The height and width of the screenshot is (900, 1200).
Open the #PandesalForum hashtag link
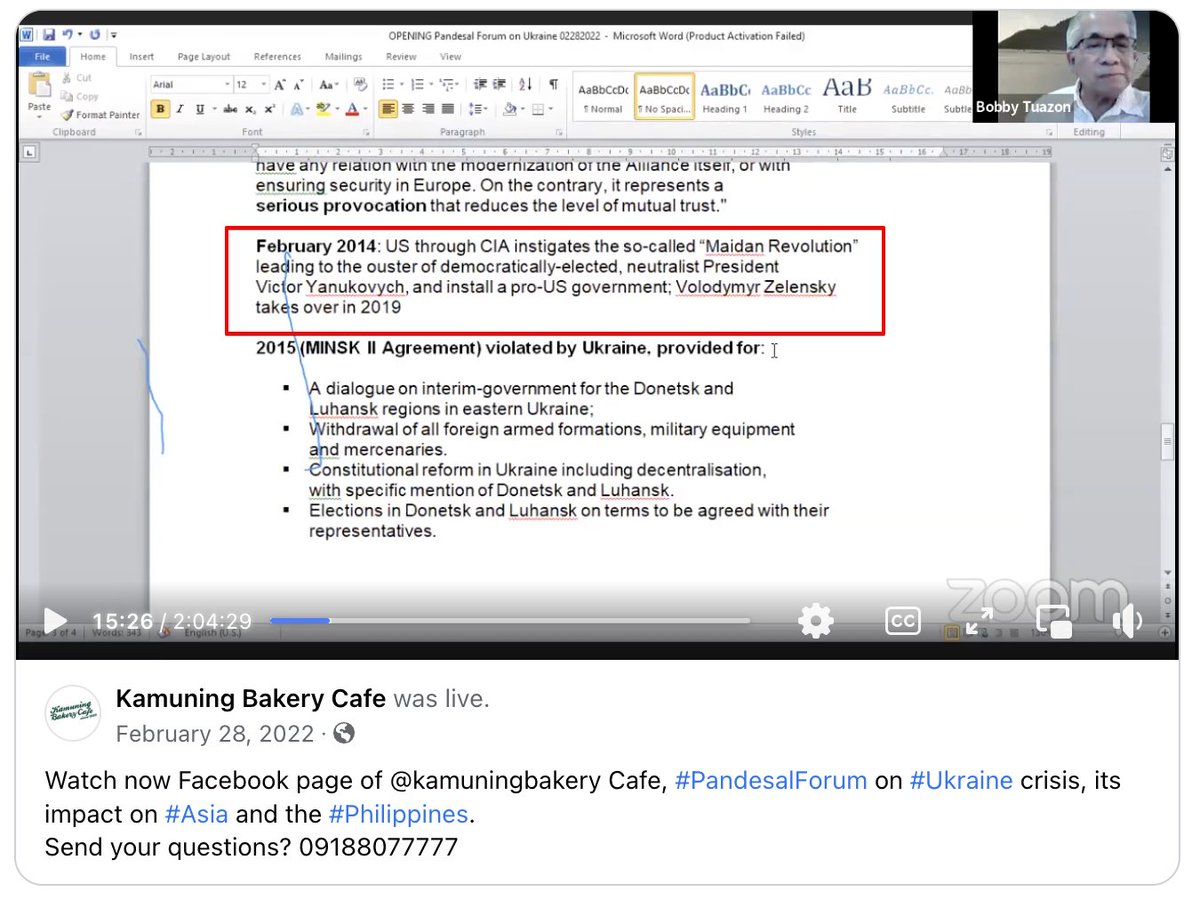pos(771,781)
